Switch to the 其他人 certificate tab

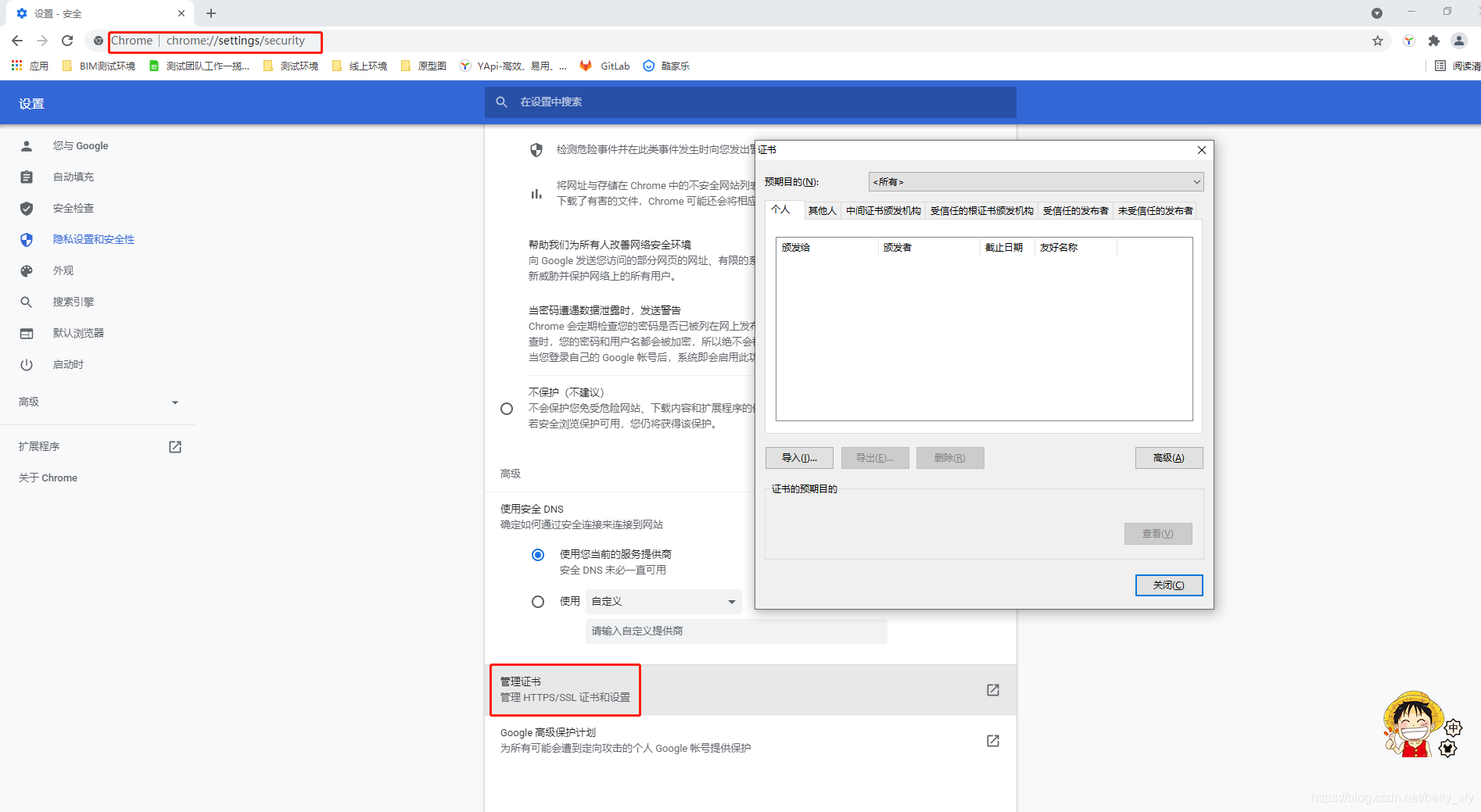(x=822, y=210)
